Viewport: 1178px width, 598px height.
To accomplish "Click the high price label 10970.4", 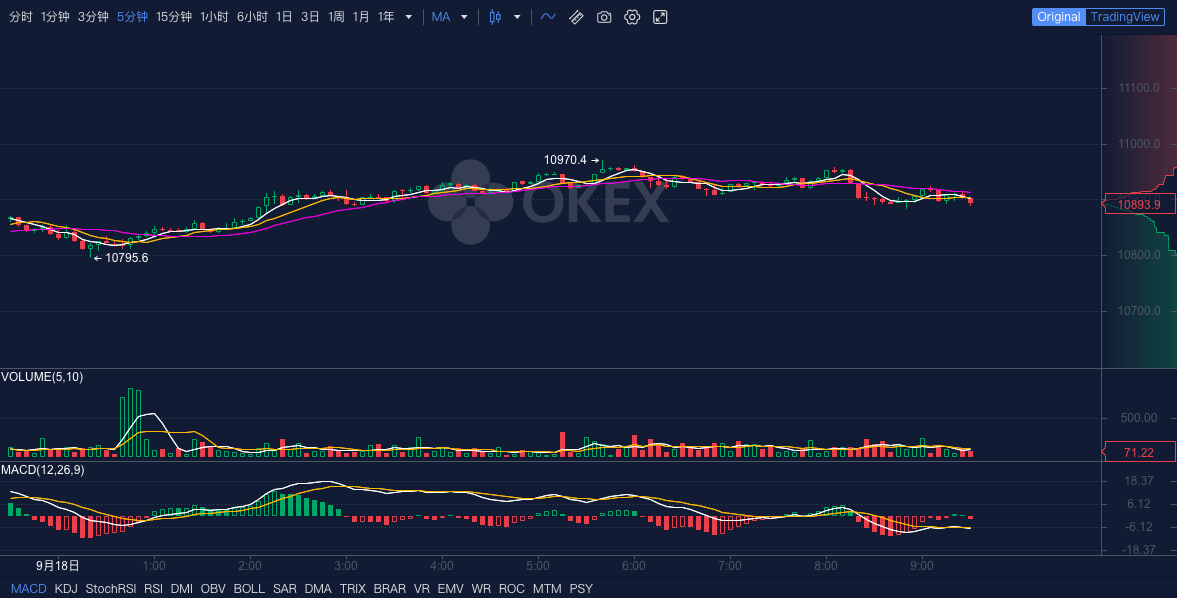I will [565, 160].
